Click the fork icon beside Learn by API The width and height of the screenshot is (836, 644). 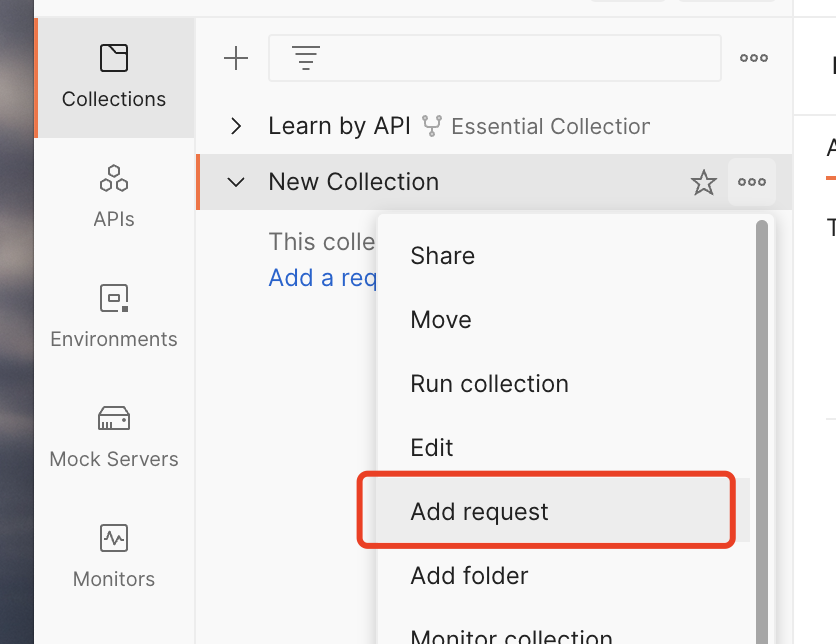(x=432, y=126)
